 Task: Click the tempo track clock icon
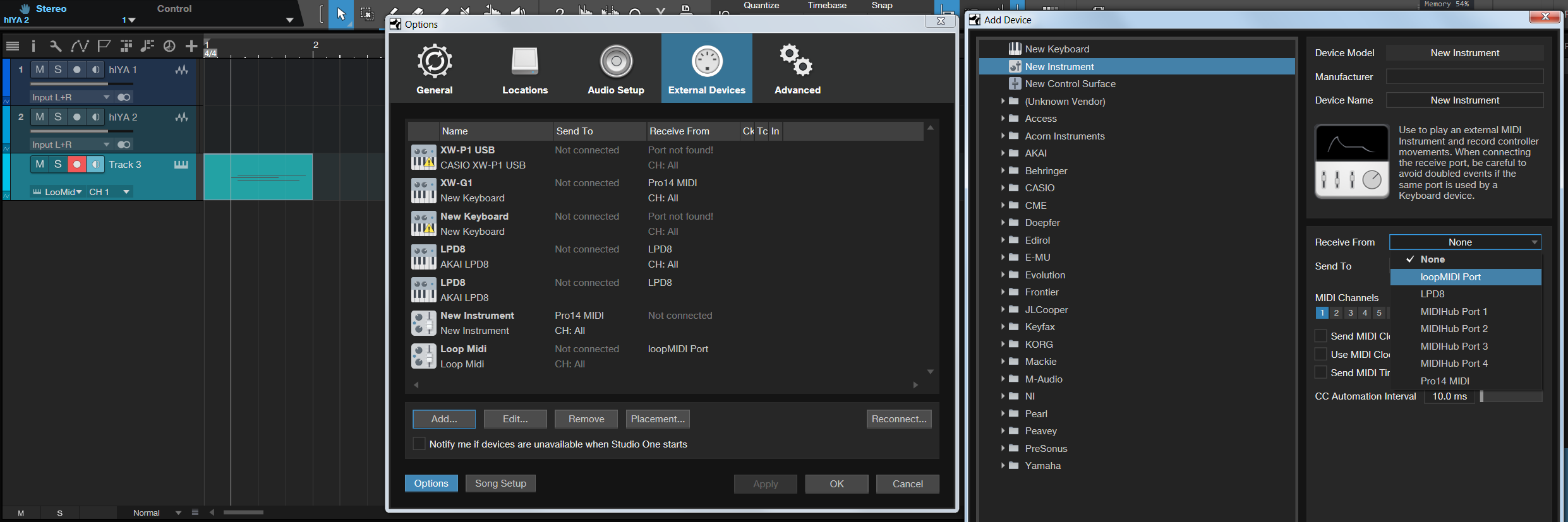click(169, 46)
